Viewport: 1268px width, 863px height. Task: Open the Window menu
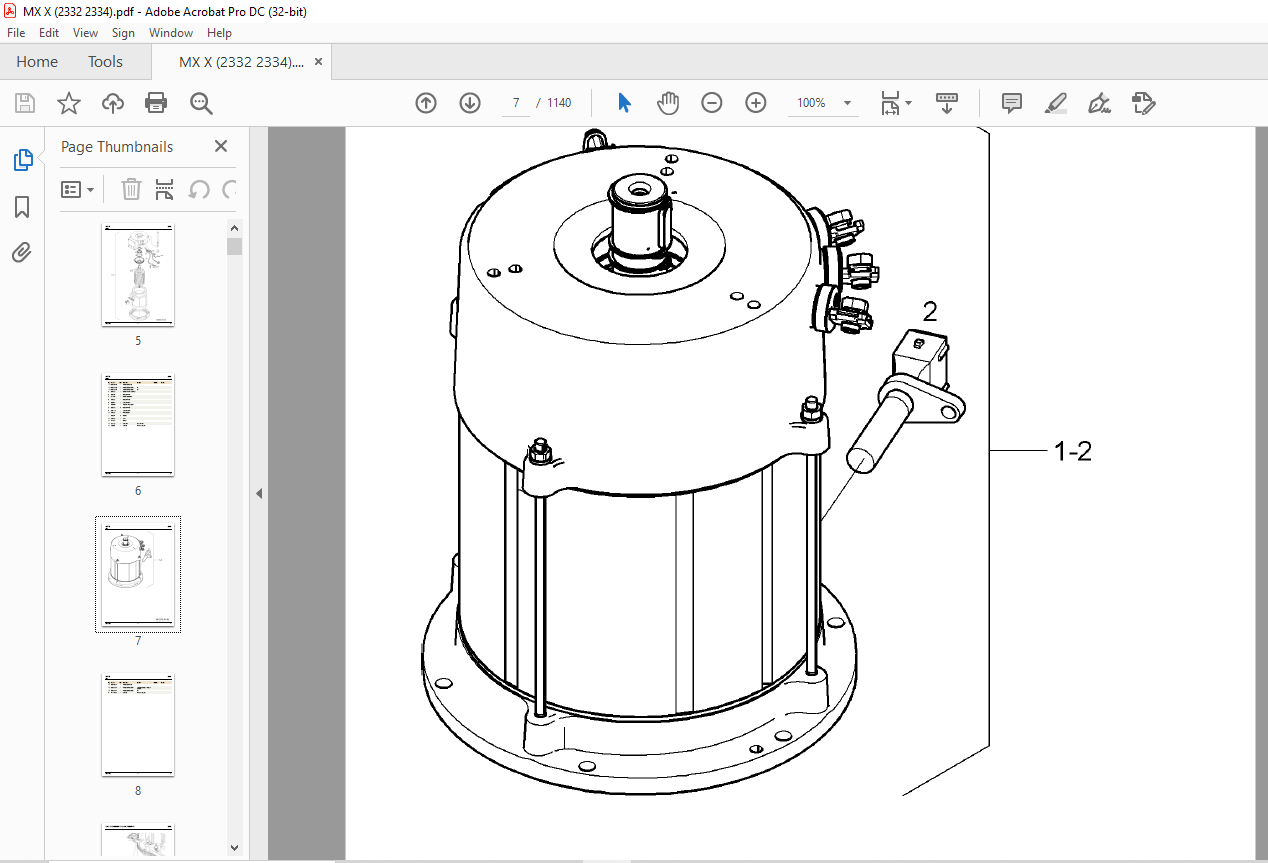point(171,33)
